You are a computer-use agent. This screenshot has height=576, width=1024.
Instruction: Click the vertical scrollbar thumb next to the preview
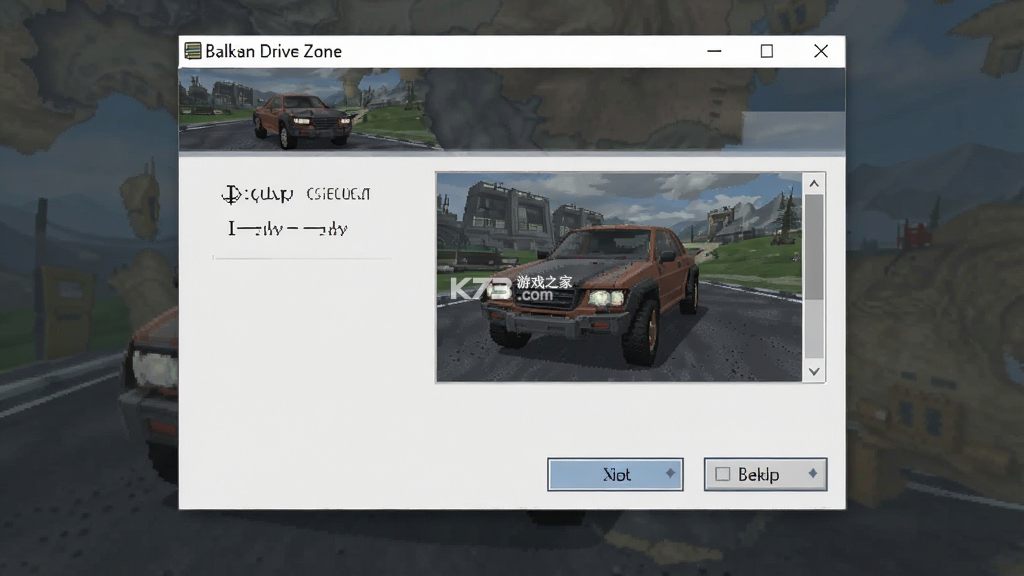814,247
